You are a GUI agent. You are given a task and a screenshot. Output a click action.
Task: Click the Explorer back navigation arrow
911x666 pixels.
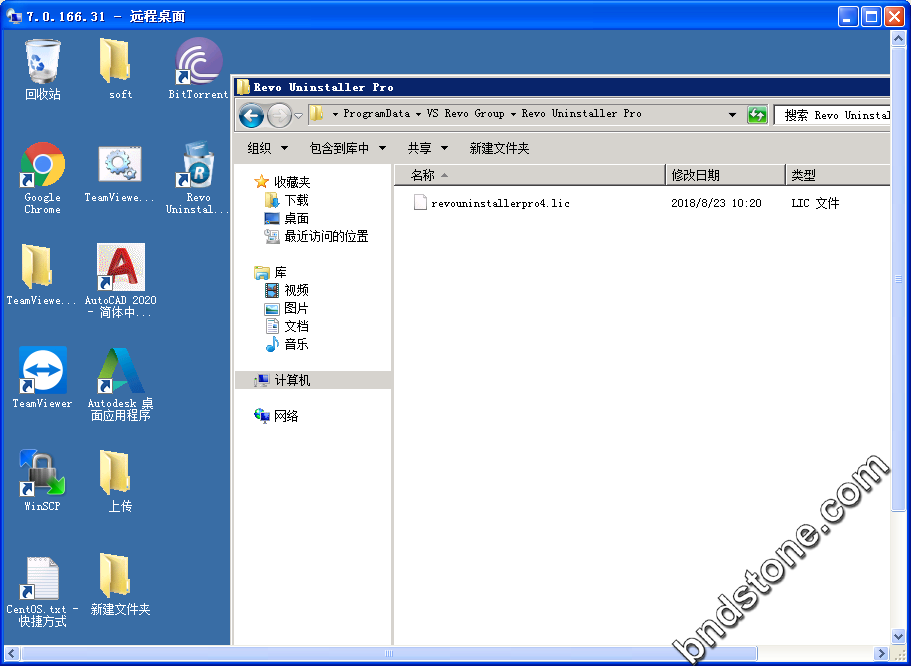(x=252, y=115)
